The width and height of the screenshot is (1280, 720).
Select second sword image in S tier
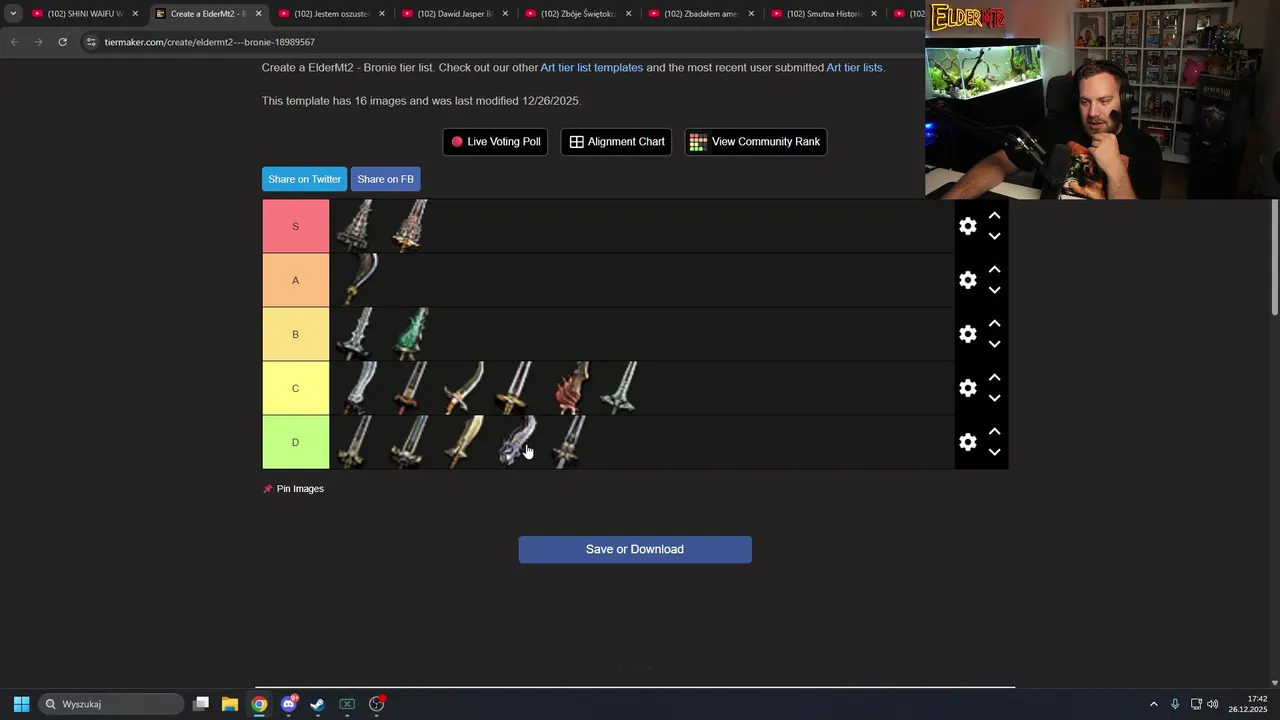click(x=409, y=226)
